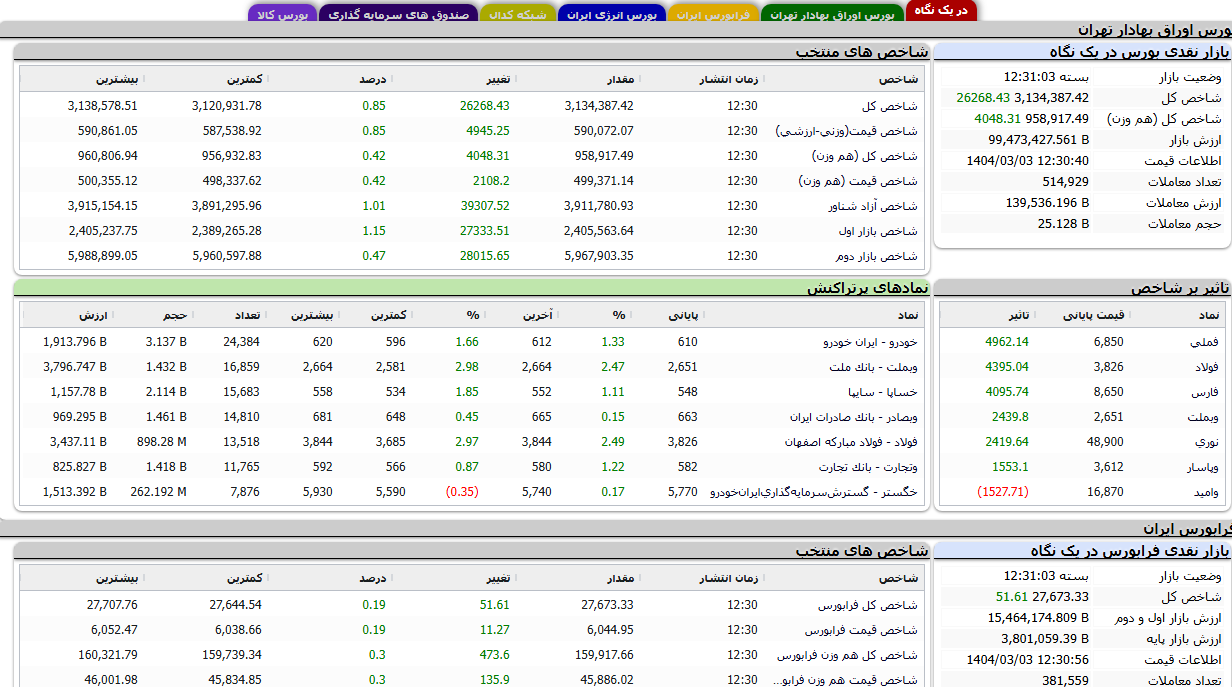Screen dimensions: 1232x687
Task: Open the 'در یک نگاه' tab
Action: (x=941, y=10)
